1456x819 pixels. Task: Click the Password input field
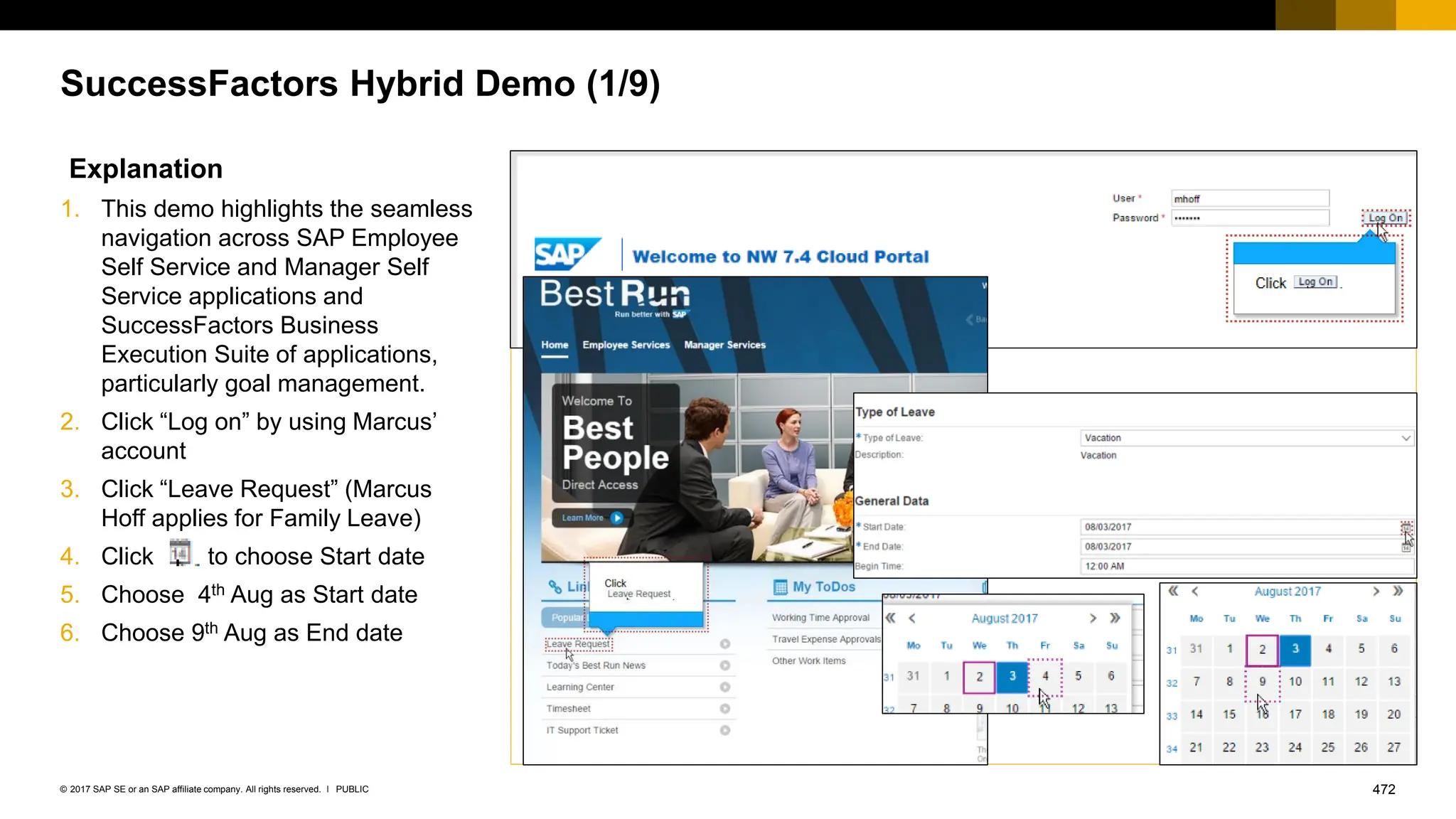point(1250,218)
